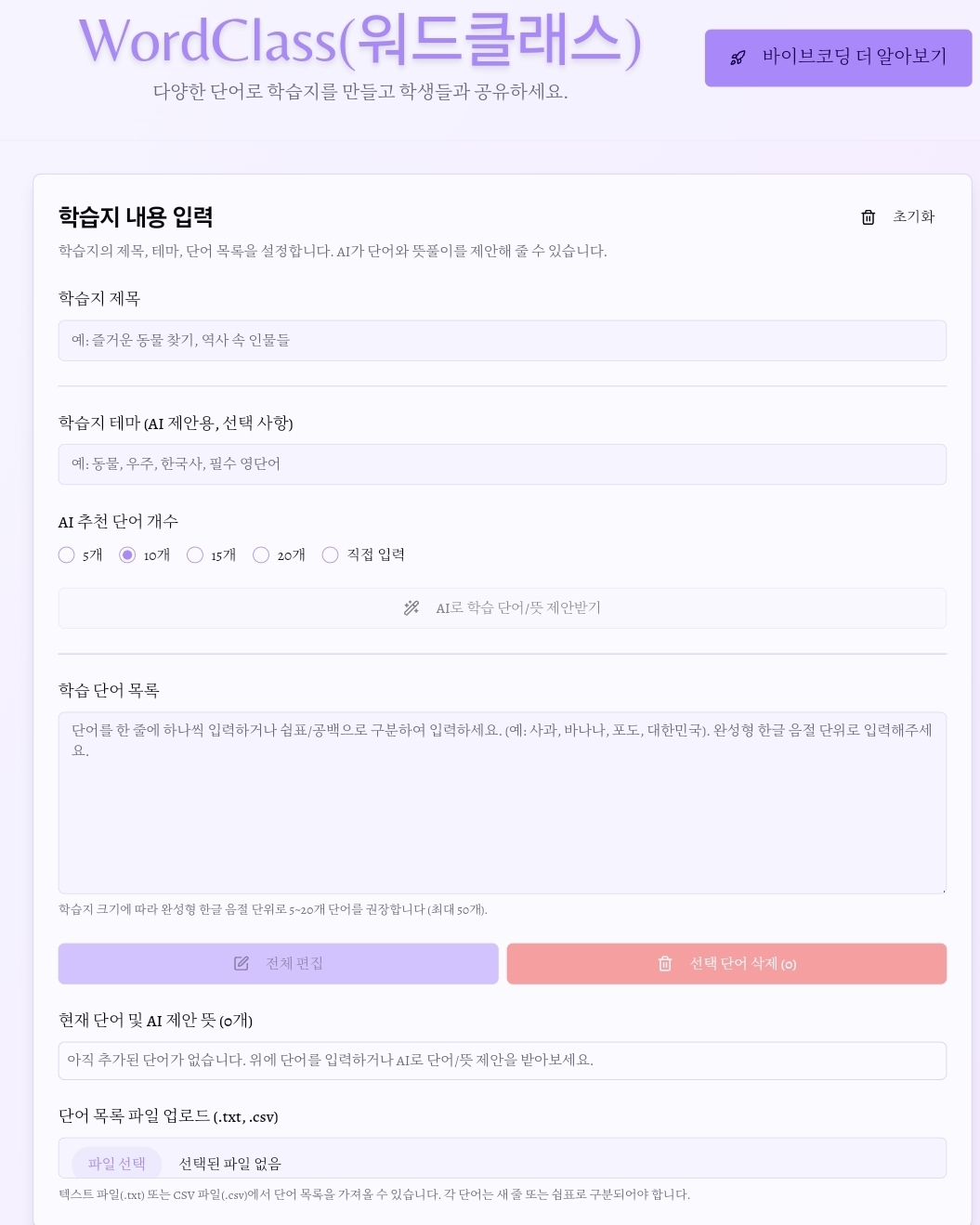This screenshot has height=1225, width=980.
Task: Focus the 학습지 제목 input field
Action: tap(503, 341)
